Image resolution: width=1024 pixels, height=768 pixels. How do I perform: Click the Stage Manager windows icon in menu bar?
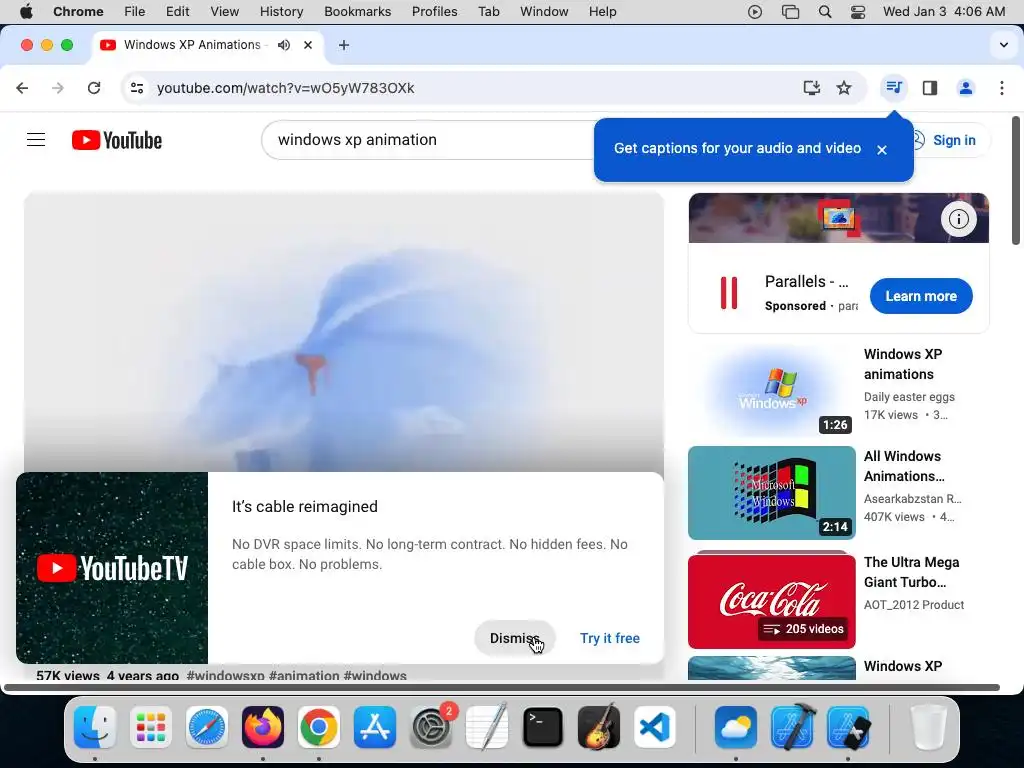coord(790,11)
